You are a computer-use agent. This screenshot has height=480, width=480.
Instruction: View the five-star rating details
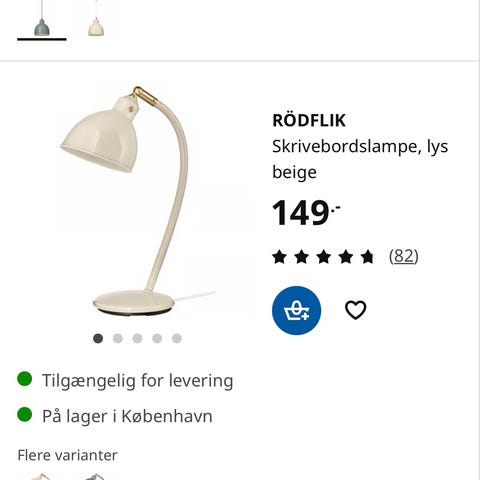click(x=323, y=257)
